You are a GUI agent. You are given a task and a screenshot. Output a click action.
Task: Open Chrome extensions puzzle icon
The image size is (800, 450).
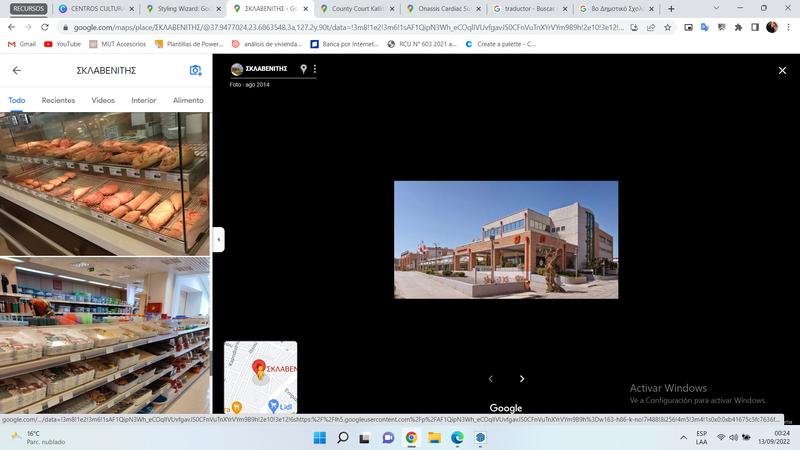click(x=738, y=28)
